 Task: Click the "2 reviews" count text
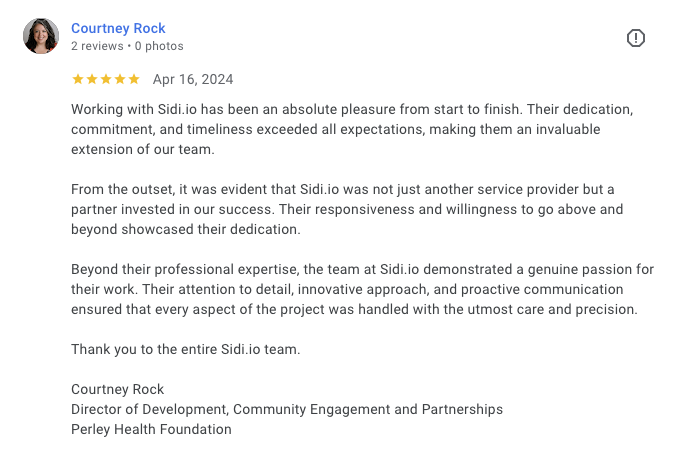click(97, 46)
